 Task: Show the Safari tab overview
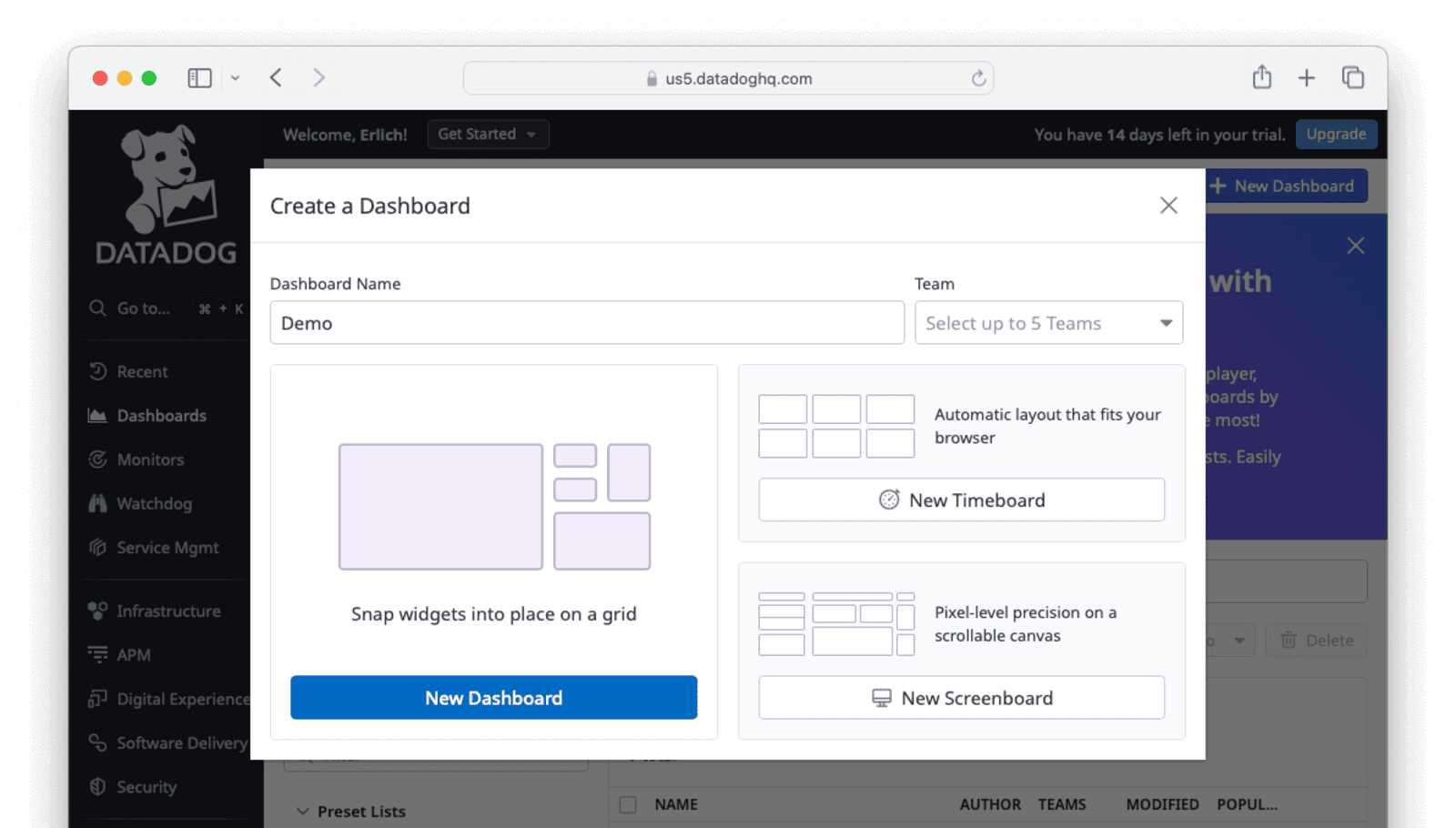[x=1353, y=77]
